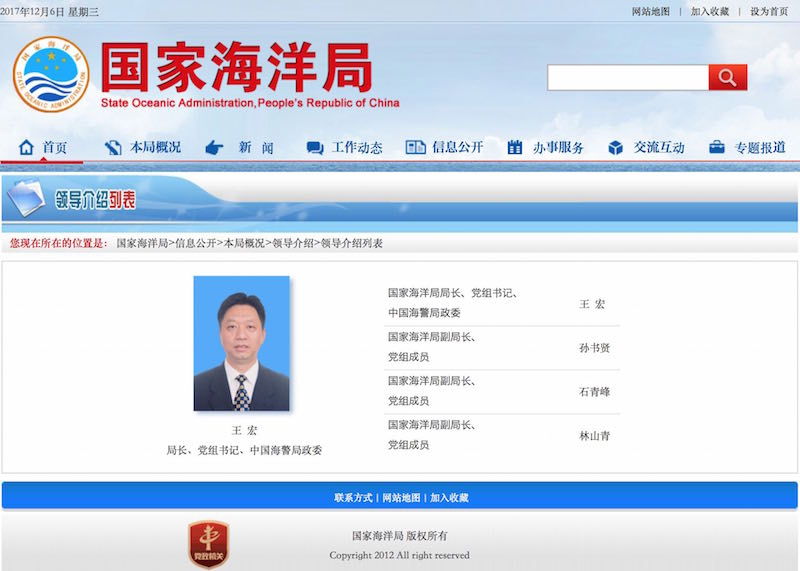This screenshot has height=571, width=800.
Task: Click the name 王宏 under the portrait
Action: pos(244,431)
